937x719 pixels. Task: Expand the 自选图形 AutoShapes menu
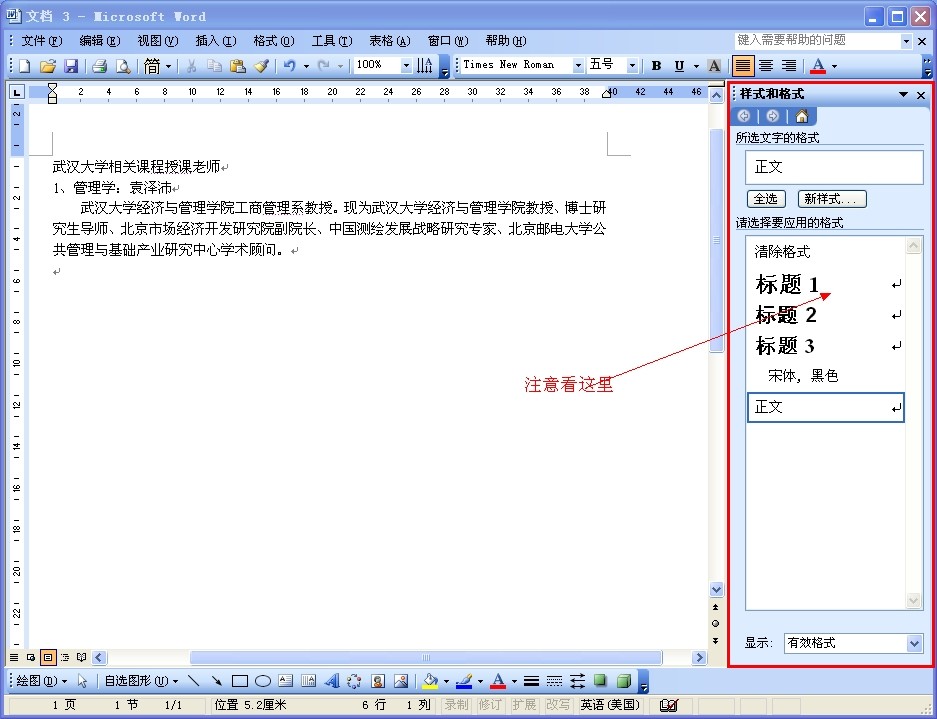click(x=142, y=681)
